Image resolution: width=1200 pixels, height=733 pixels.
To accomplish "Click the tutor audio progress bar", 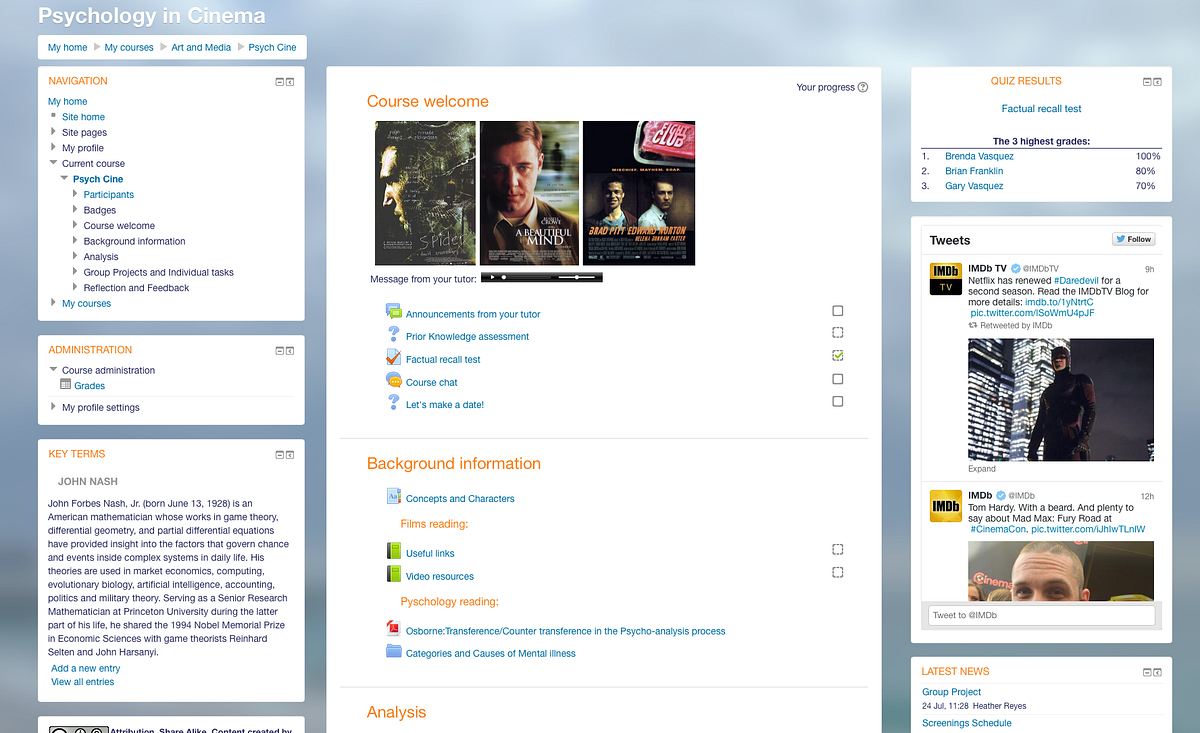I will pyautogui.click(x=525, y=277).
